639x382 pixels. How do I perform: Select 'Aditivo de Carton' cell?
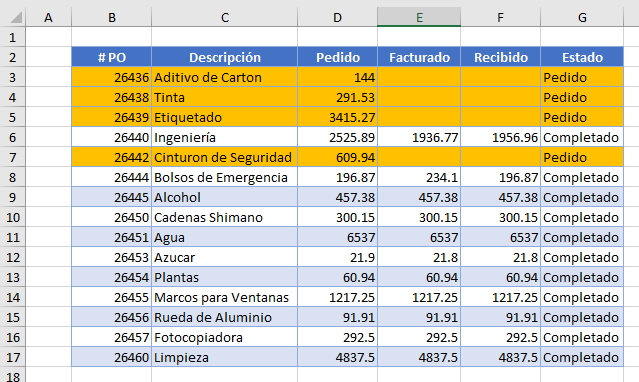pyautogui.click(x=225, y=77)
